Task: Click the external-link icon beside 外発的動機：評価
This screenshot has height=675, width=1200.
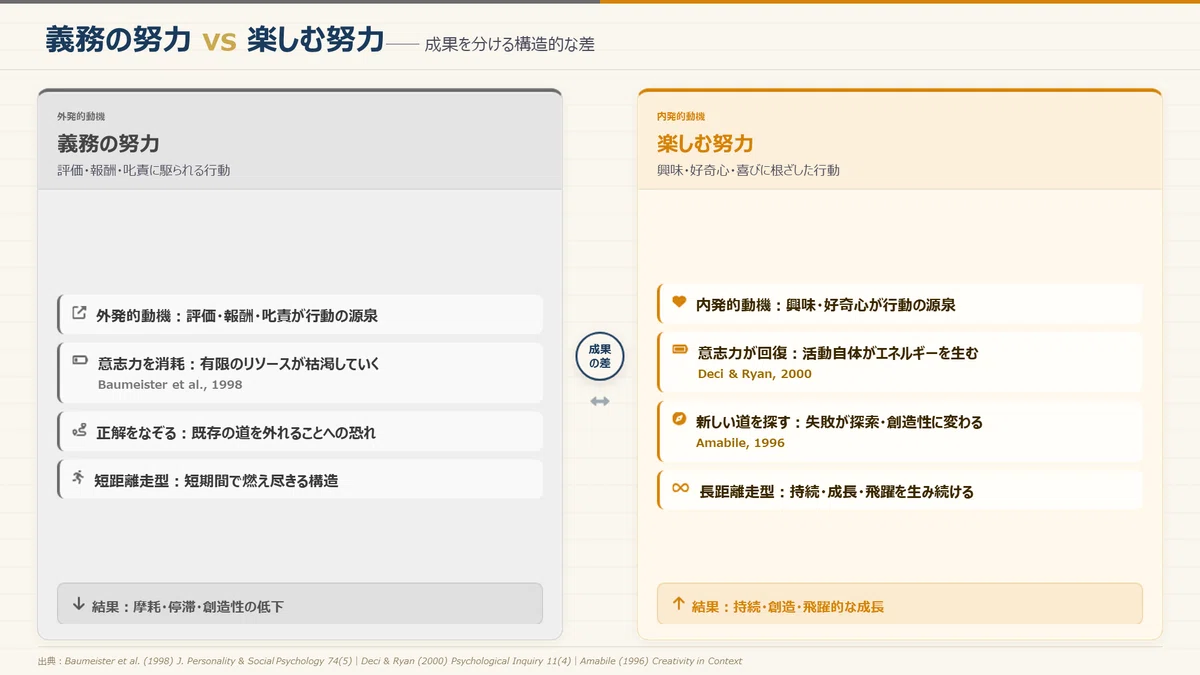Action: click(x=79, y=314)
